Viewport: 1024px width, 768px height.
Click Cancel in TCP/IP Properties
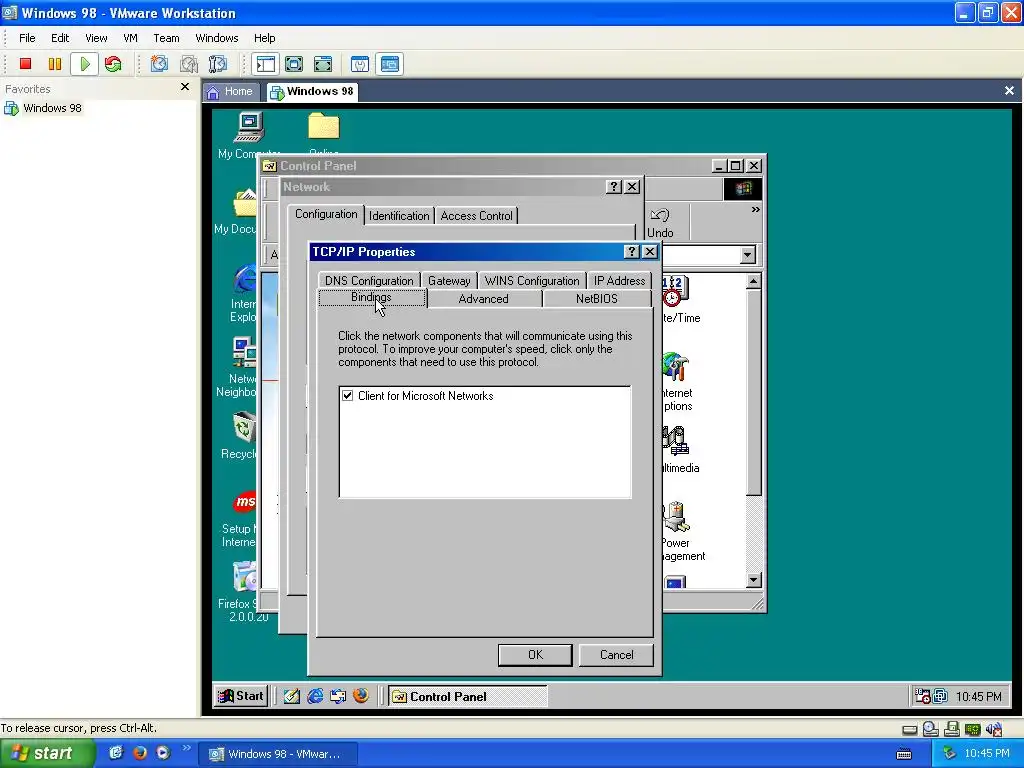click(616, 655)
